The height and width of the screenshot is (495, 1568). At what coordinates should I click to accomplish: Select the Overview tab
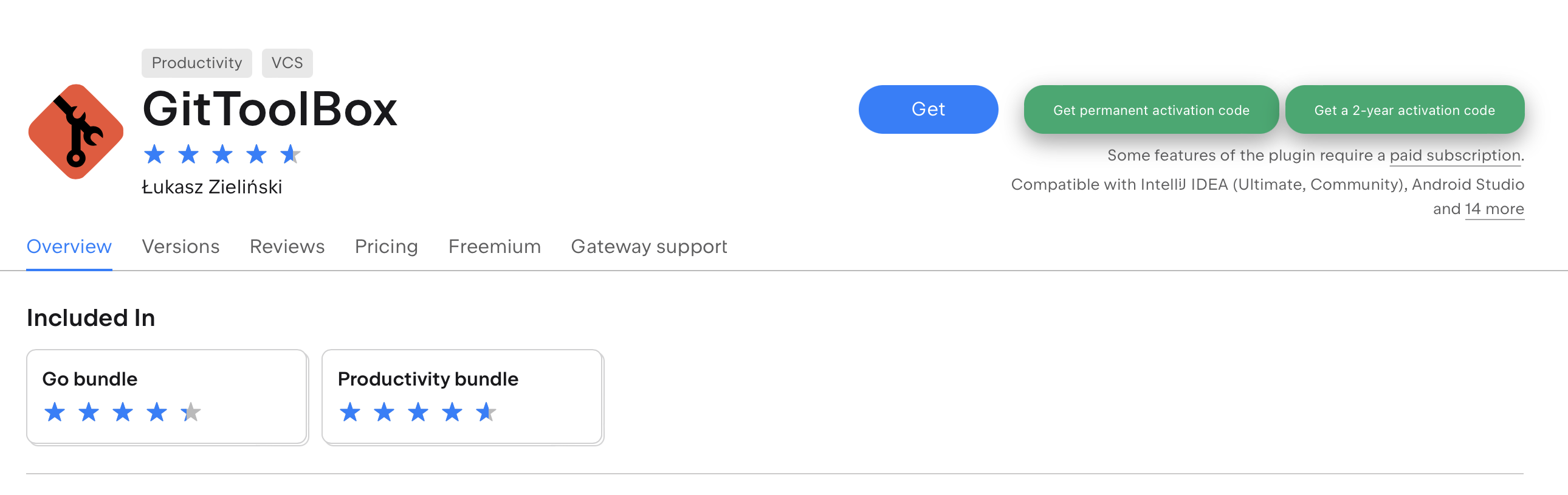coord(69,246)
